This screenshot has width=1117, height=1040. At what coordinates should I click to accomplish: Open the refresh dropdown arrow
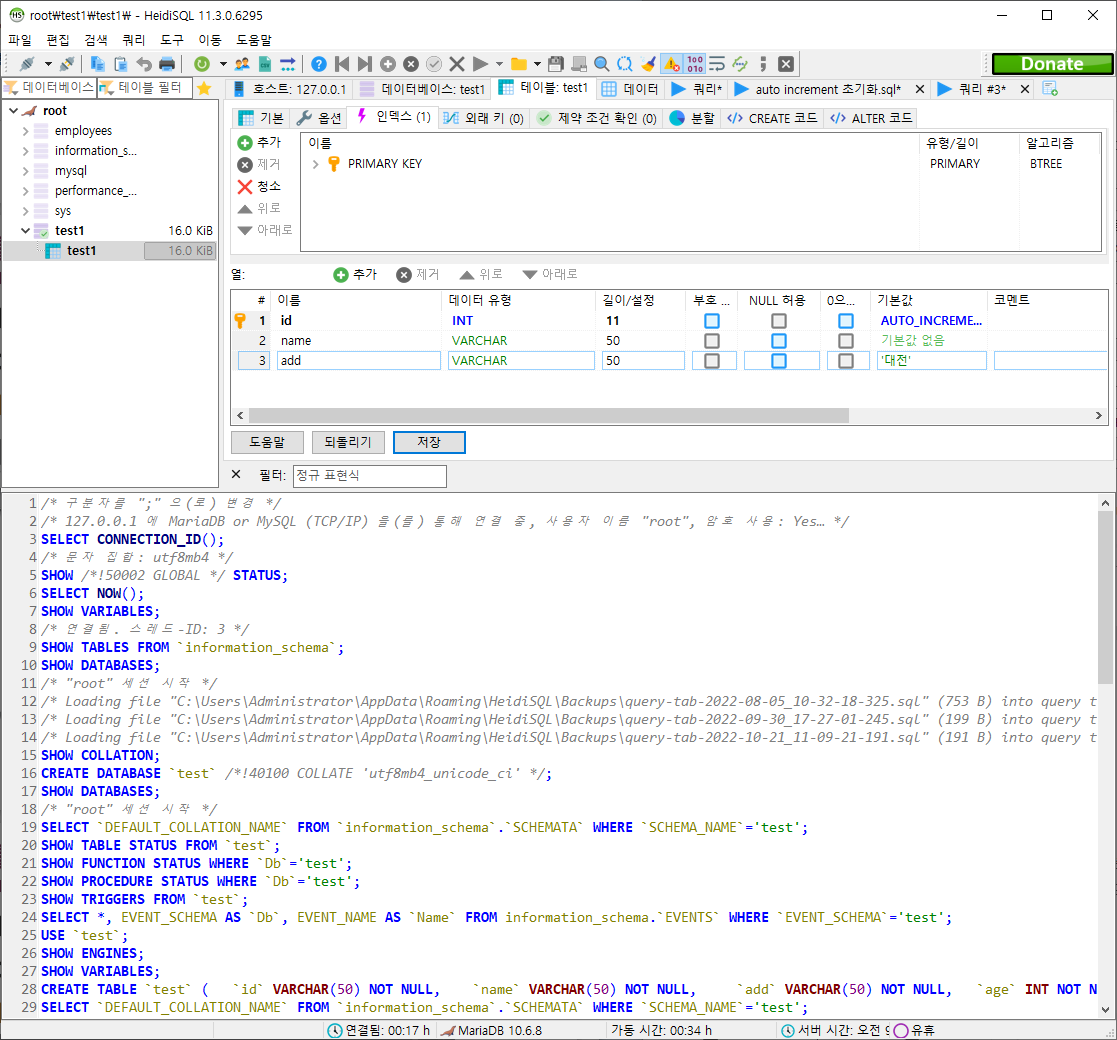(223, 64)
